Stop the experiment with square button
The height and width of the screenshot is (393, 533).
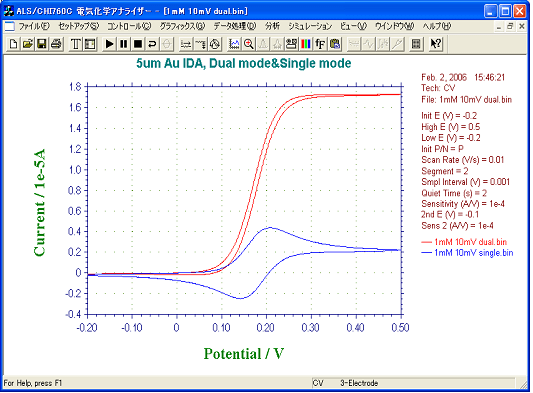(138, 44)
